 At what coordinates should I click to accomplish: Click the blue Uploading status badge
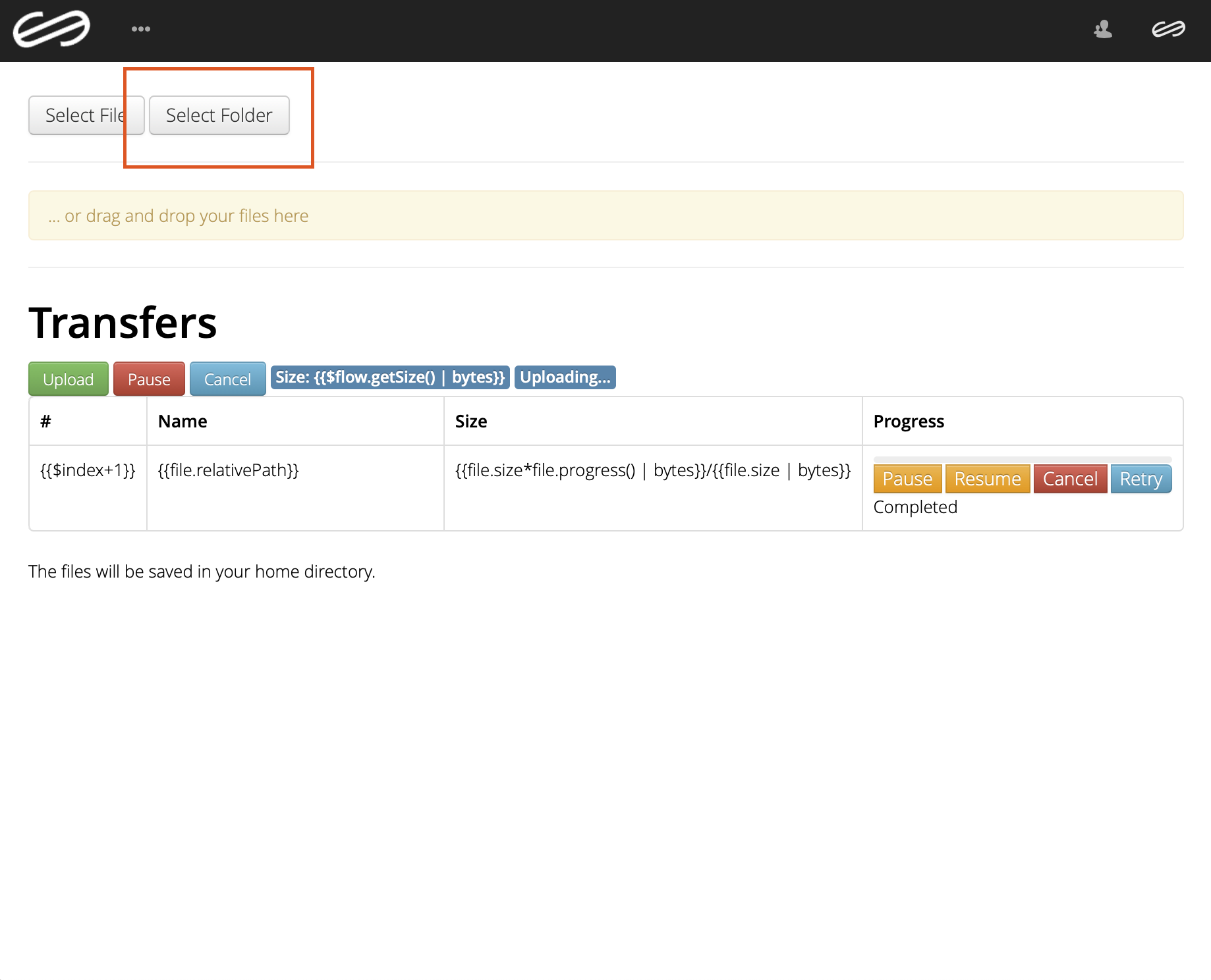tap(565, 377)
